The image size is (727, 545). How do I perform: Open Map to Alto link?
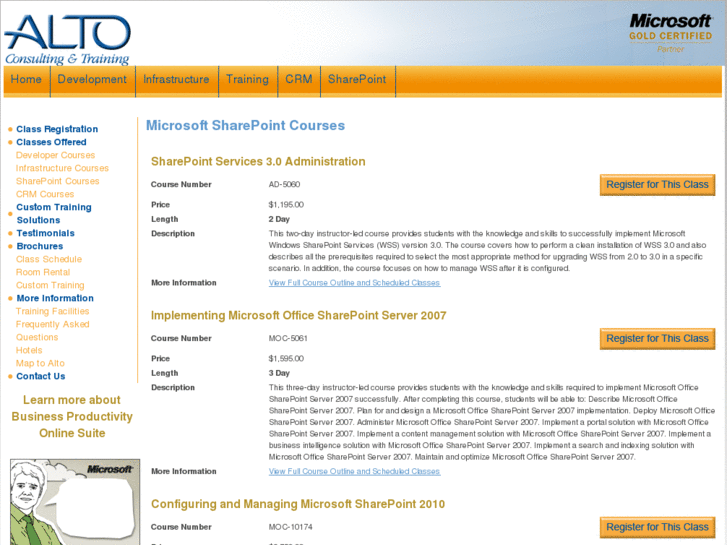point(40,363)
